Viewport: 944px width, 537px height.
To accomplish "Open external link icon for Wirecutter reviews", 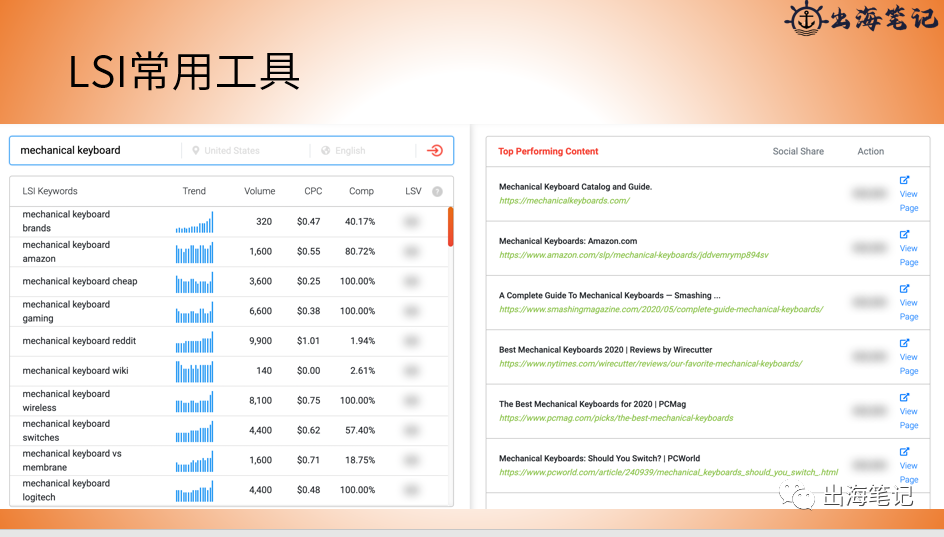I will click(x=904, y=343).
